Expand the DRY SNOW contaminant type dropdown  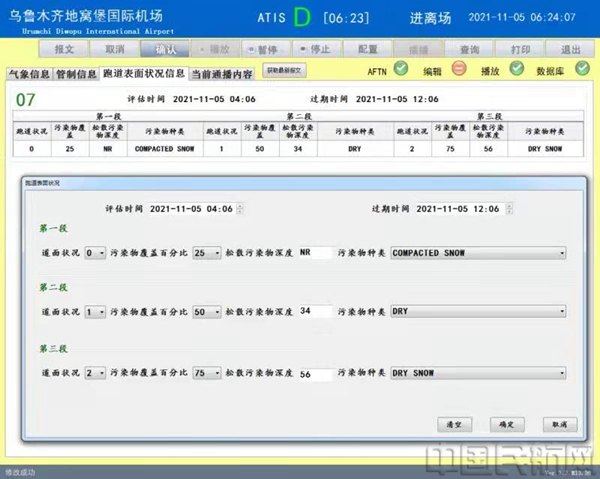tap(478, 372)
